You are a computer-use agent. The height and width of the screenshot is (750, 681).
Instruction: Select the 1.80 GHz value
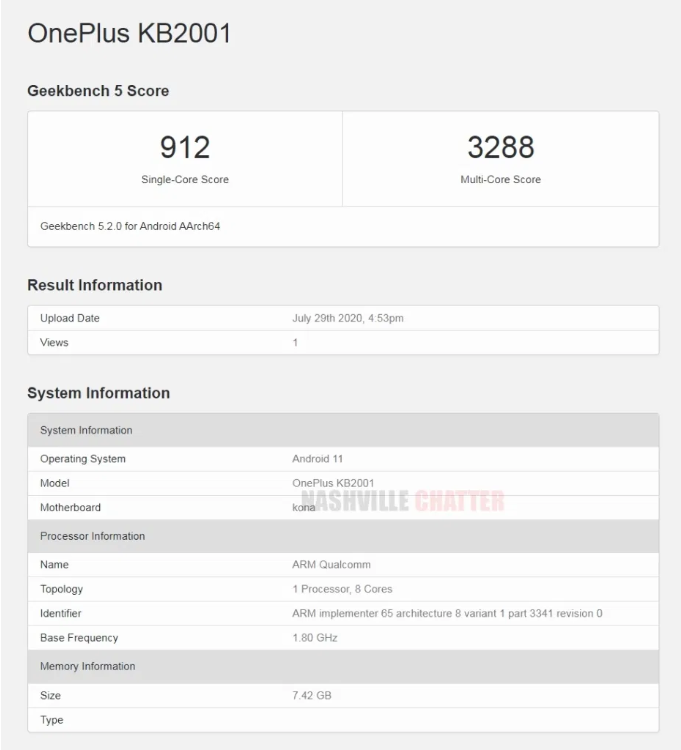click(x=315, y=638)
